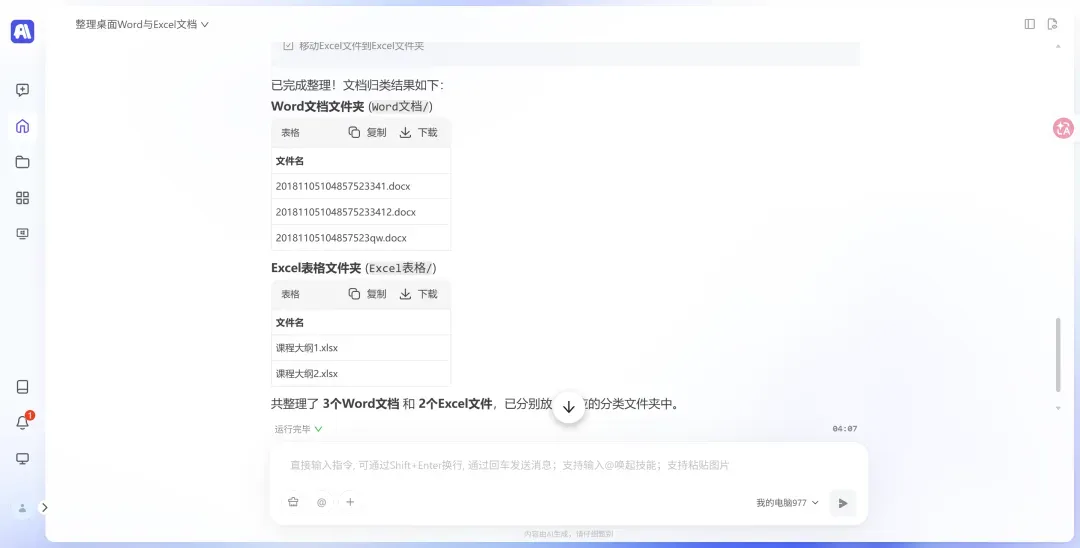Click the @ mention icon
Image resolution: width=1080 pixels, height=548 pixels.
click(x=321, y=503)
